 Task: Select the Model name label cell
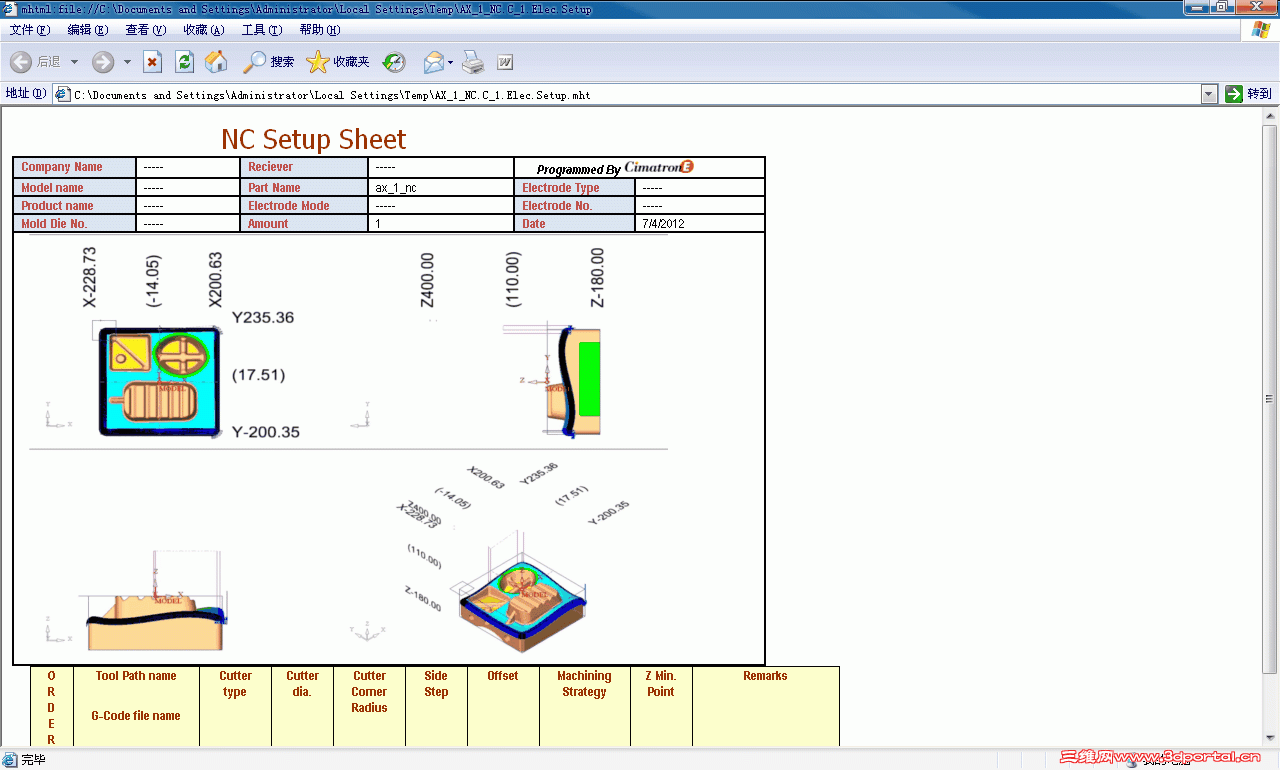[74, 188]
